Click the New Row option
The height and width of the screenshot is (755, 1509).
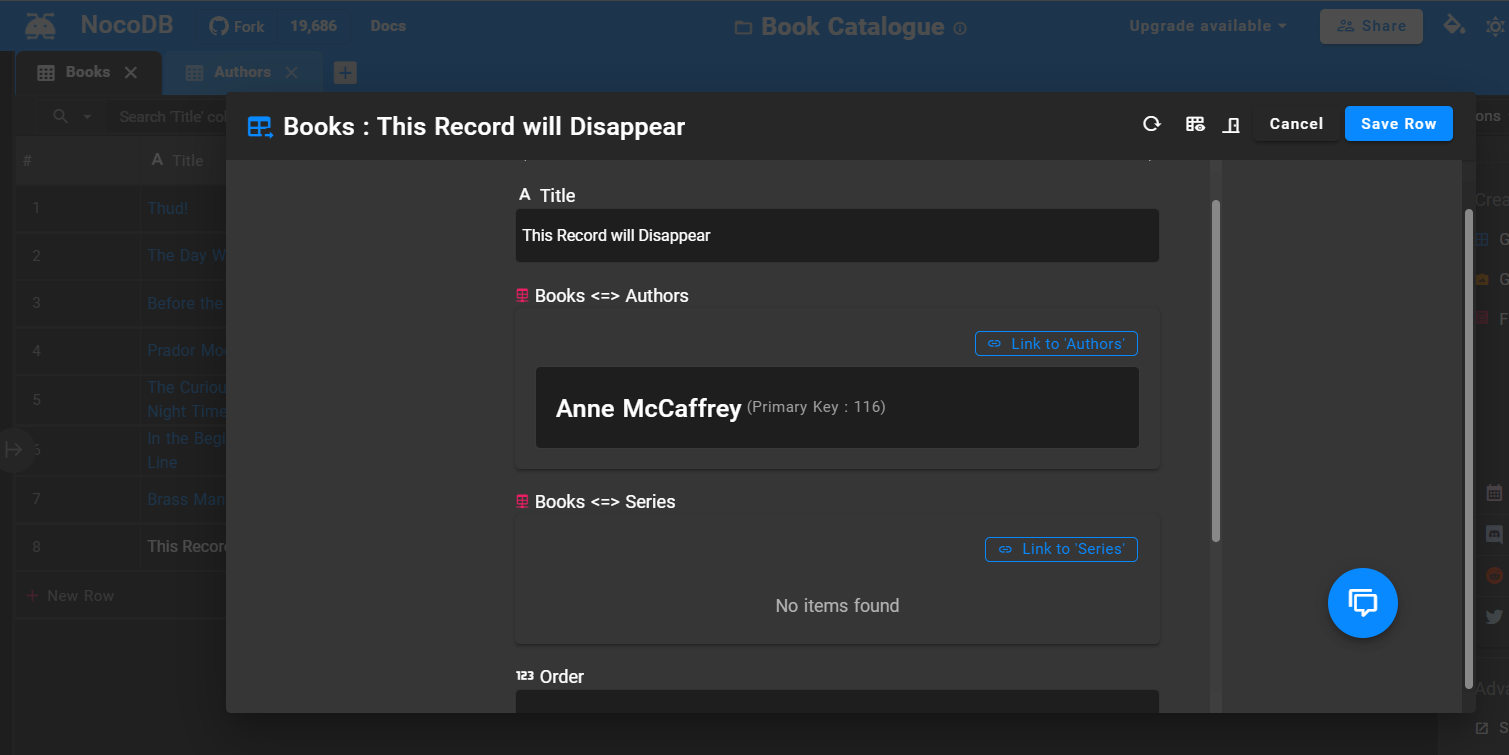71,595
